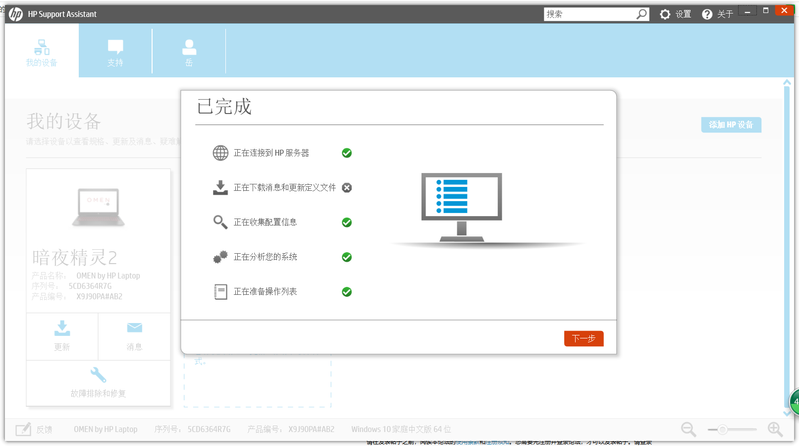Click the download icon for 正在下载消息和更新定义文件

pyautogui.click(x=220, y=188)
